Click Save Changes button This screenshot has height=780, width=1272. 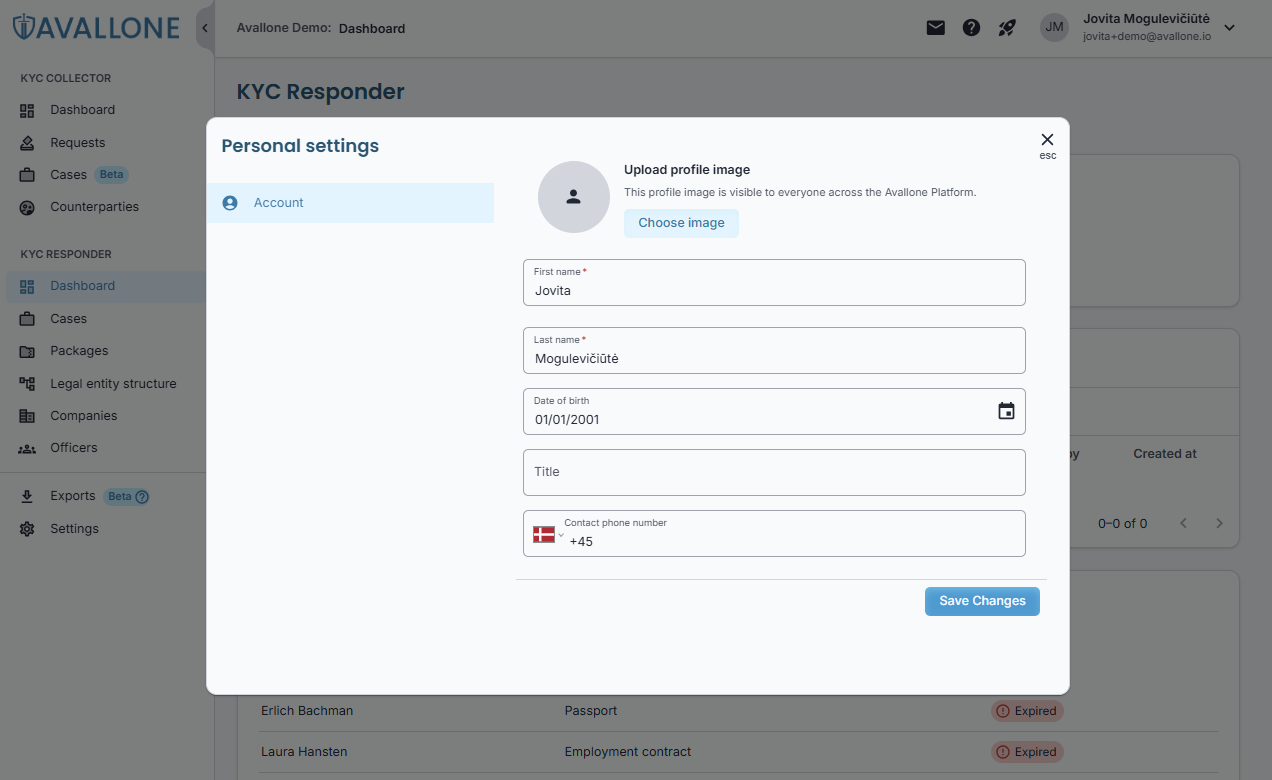click(x=982, y=601)
